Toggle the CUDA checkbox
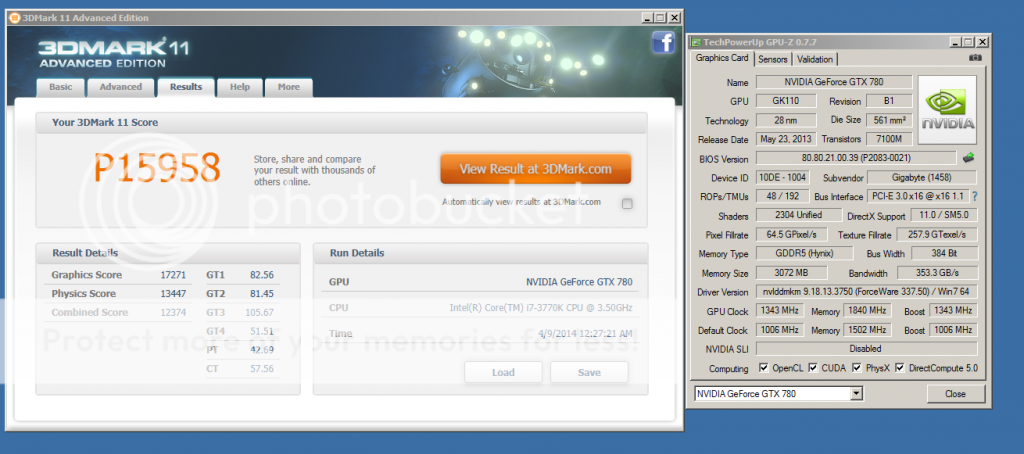The height and width of the screenshot is (454, 1024). [813, 367]
